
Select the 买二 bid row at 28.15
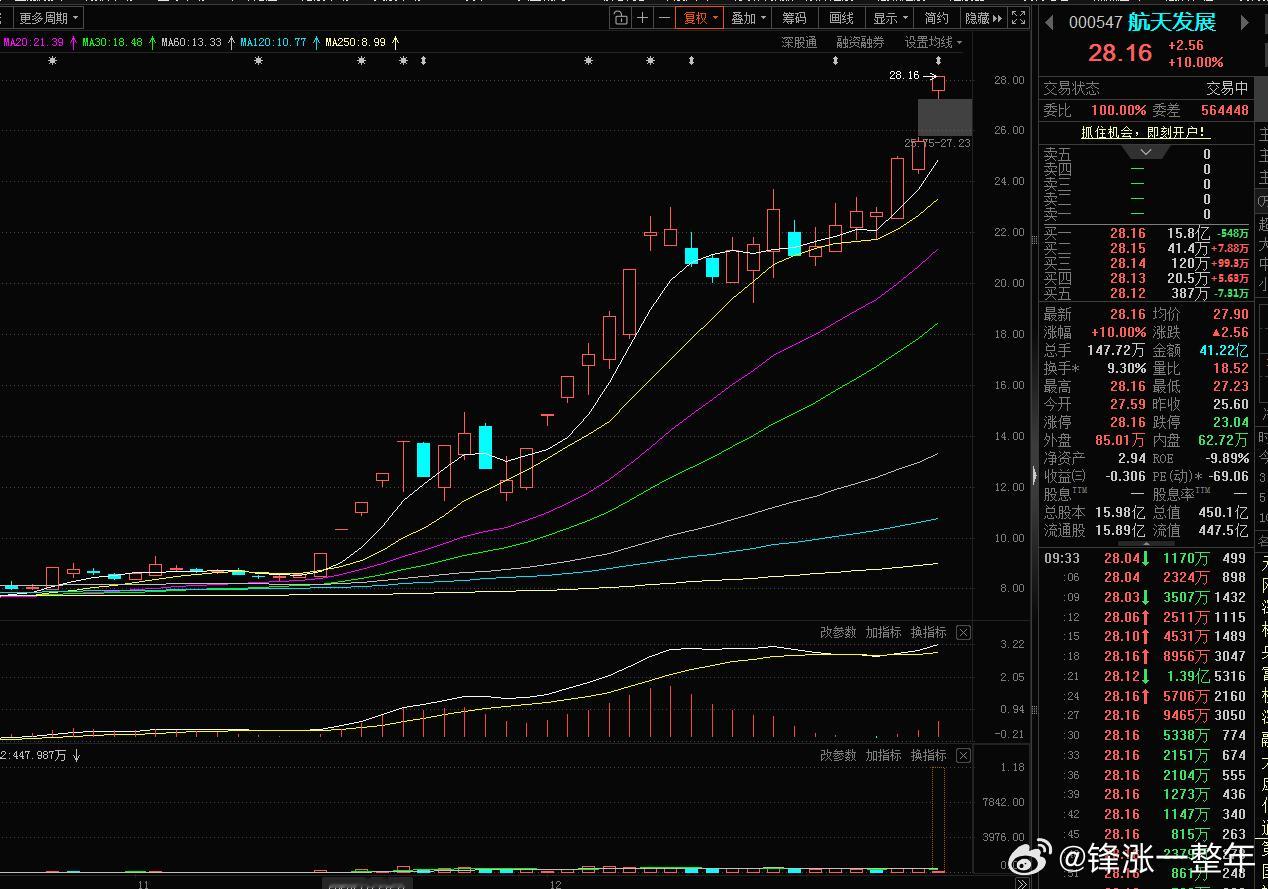1145,248
